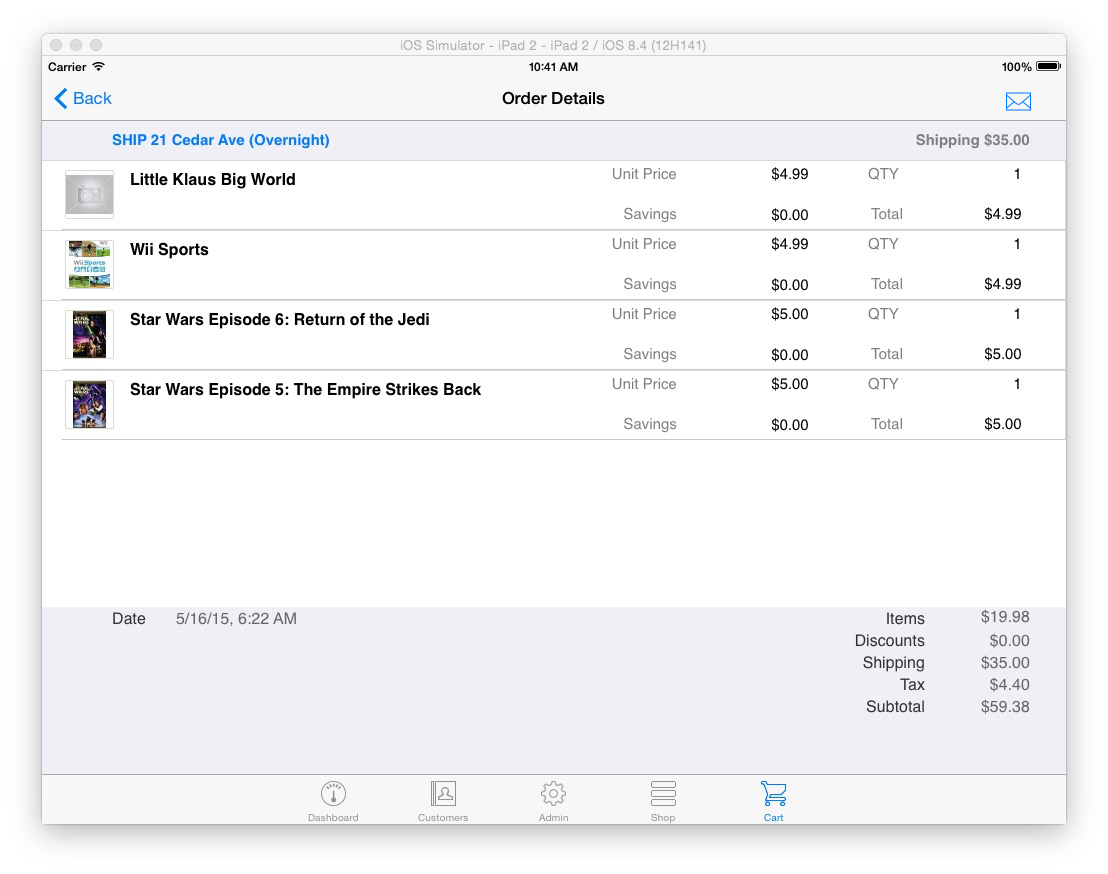The width and height of the screenshot is (1108, 874).
Task: Click the Return of the Jedi cover thumbnail
Action: click(89, 334)
